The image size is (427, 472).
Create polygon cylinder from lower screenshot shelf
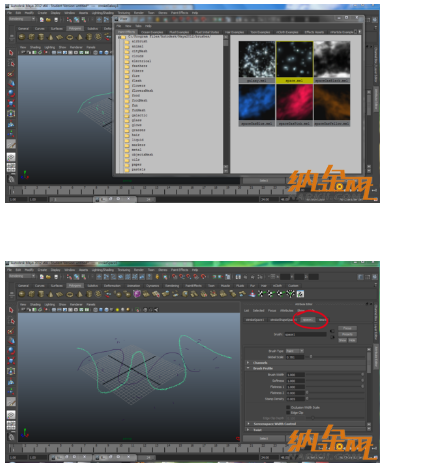[x=41, y=294]
